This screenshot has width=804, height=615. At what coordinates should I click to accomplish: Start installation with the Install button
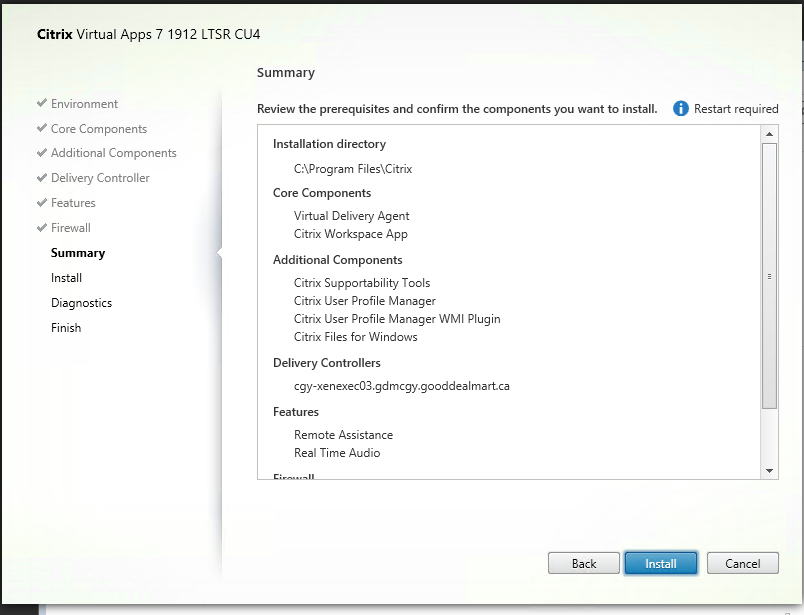pos(661,563)
